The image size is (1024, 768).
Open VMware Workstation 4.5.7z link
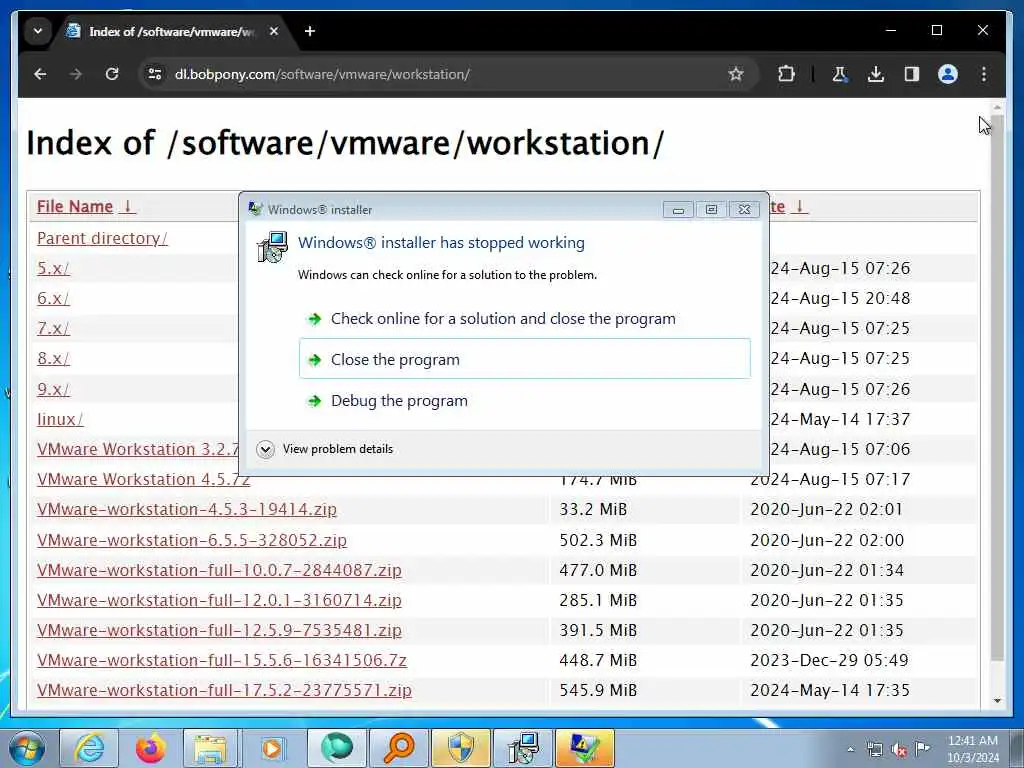click(x=143, y=479)
